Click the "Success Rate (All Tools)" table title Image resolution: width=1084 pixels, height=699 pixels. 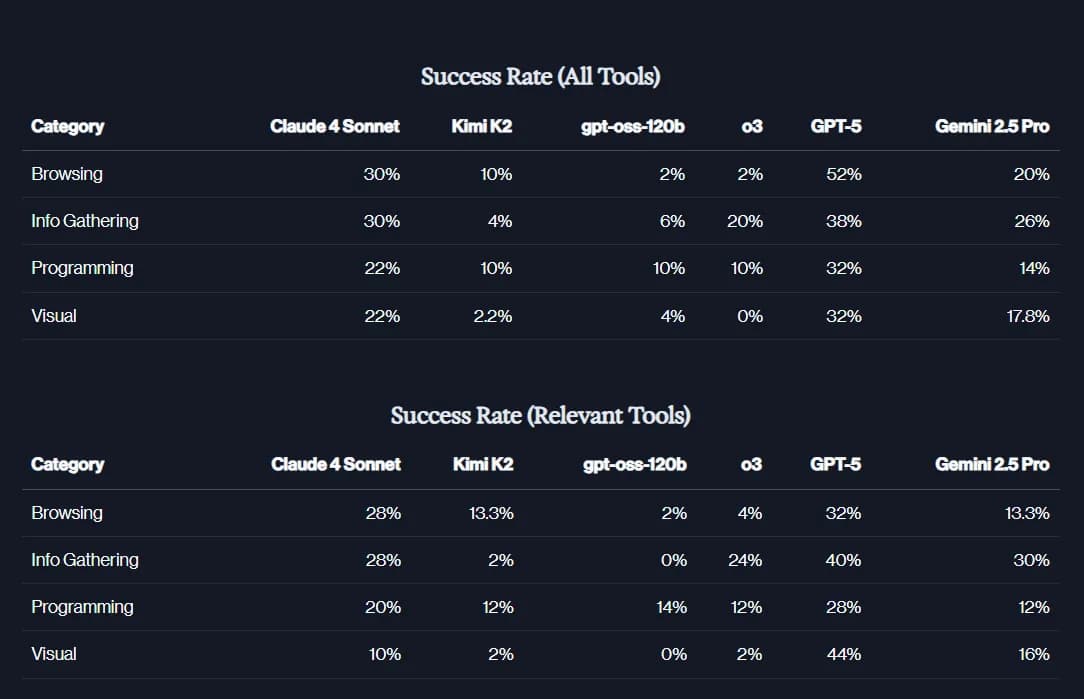coord(540,77)
